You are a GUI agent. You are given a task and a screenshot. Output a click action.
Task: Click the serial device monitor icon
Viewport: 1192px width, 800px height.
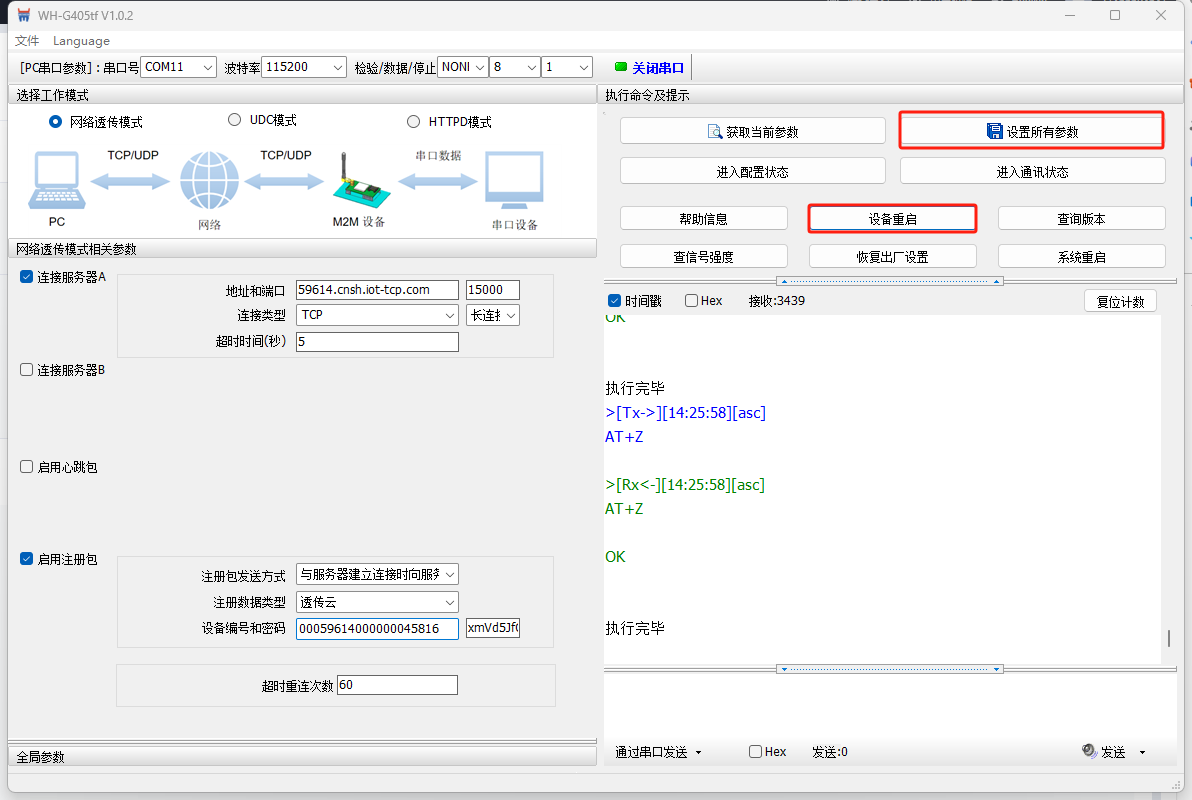click(514, 181)
